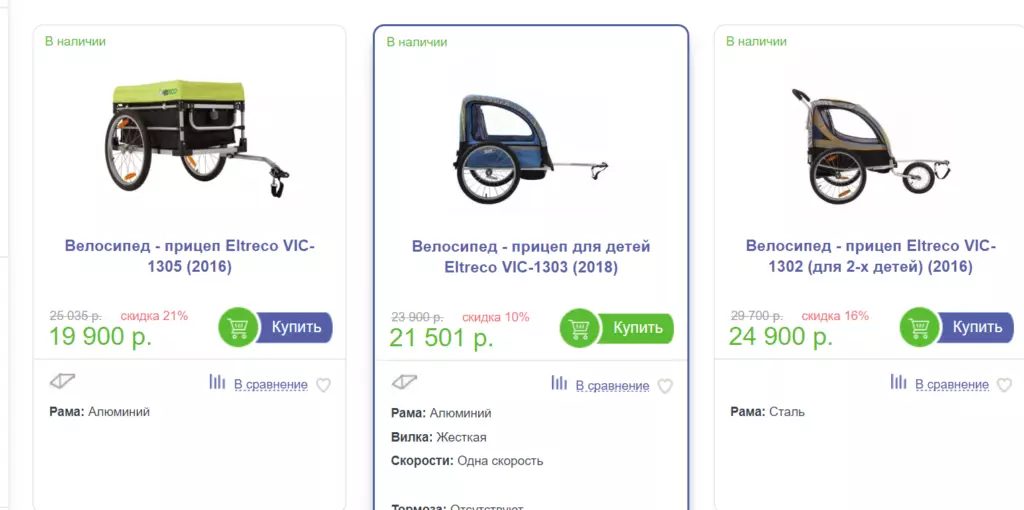Buy the Eltreco VIC-1302 with Купить

[x=977, y=327]
